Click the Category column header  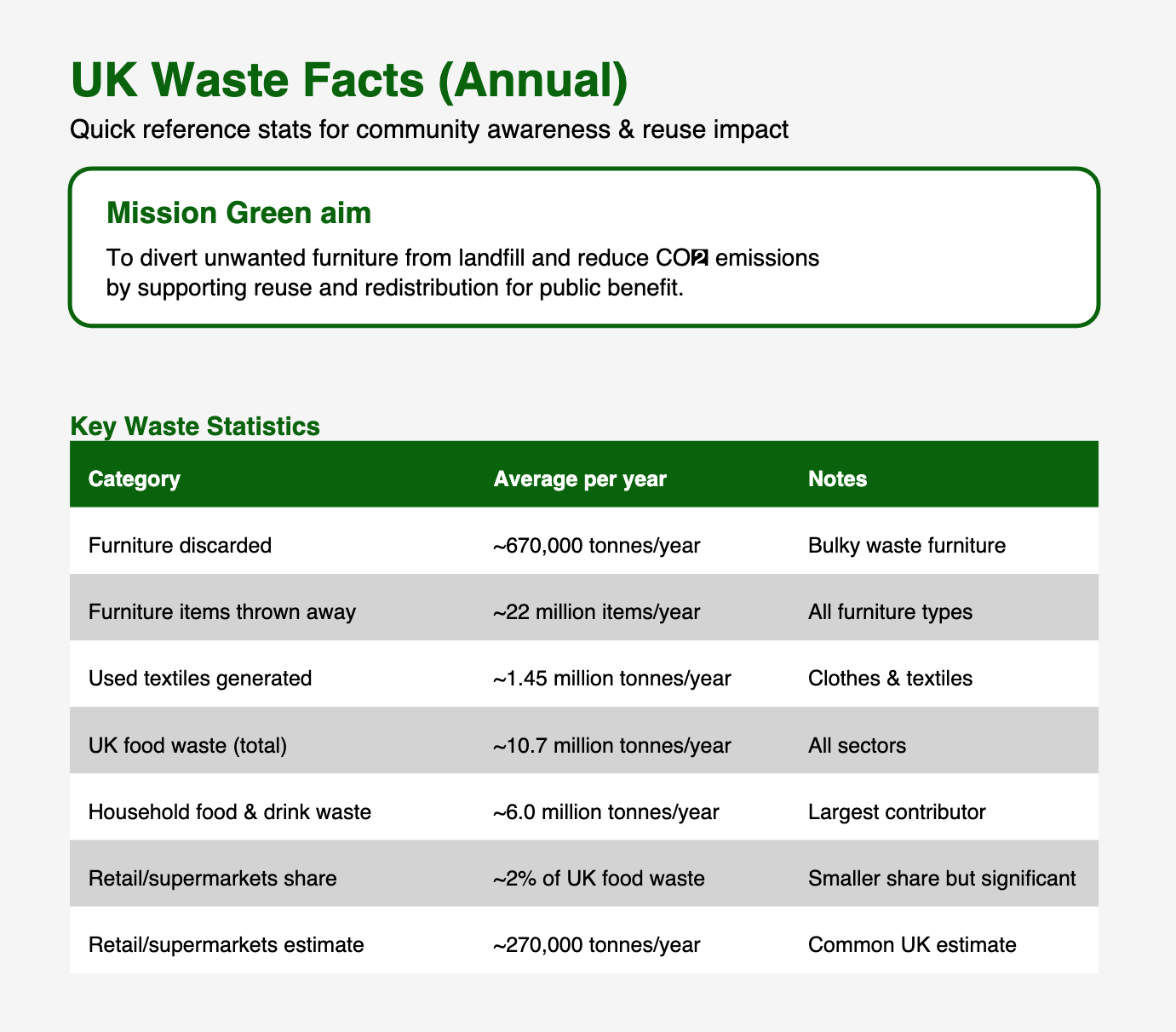[x=134, y=479]
